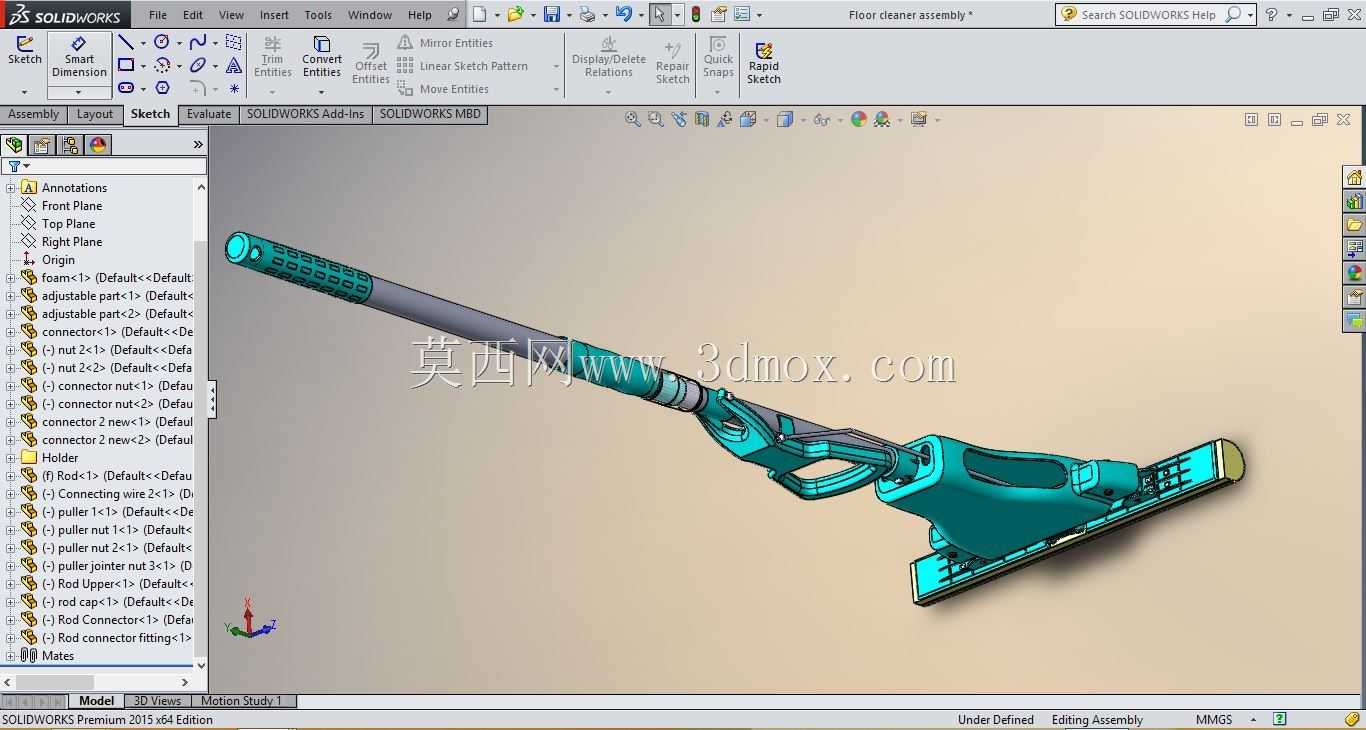Pick the Ellipse sketch tool
The image size is (1366, 730).
pos(198,65)
